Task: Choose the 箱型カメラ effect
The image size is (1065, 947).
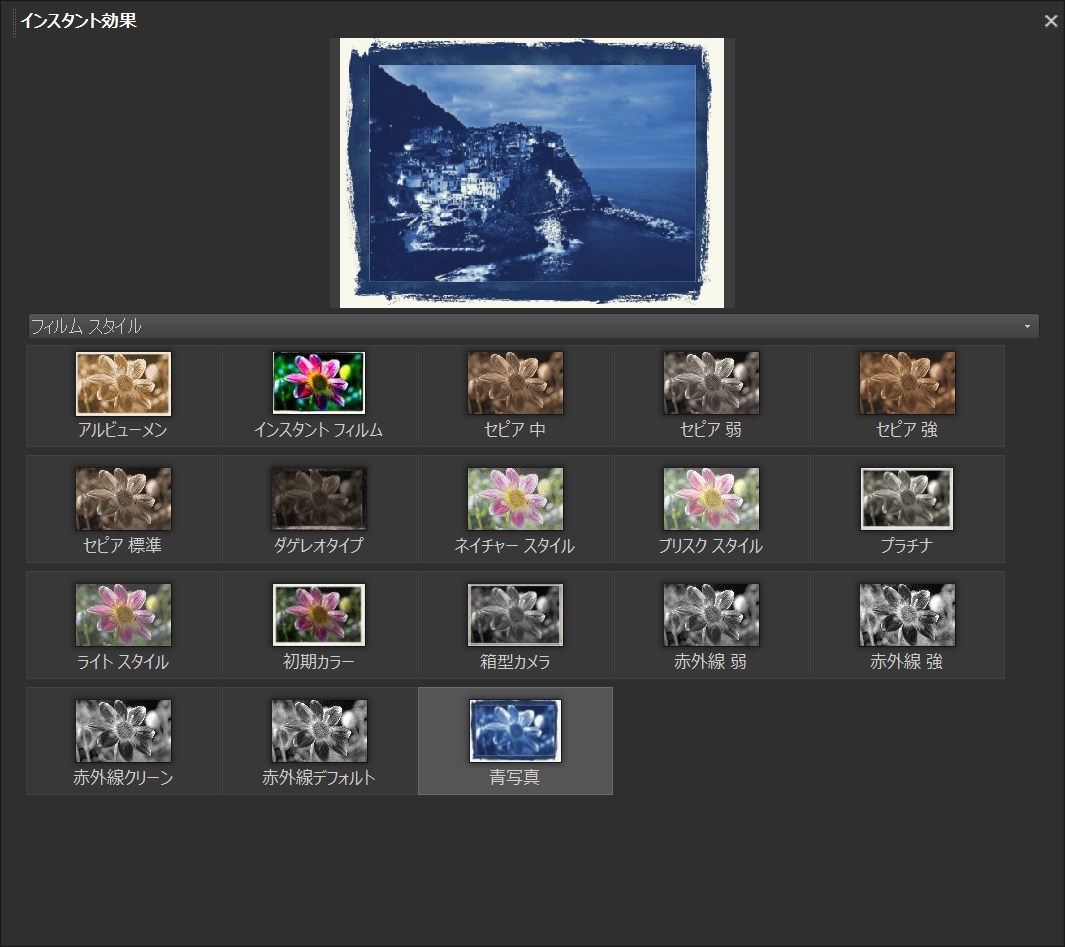Action: tap(515, 625)
